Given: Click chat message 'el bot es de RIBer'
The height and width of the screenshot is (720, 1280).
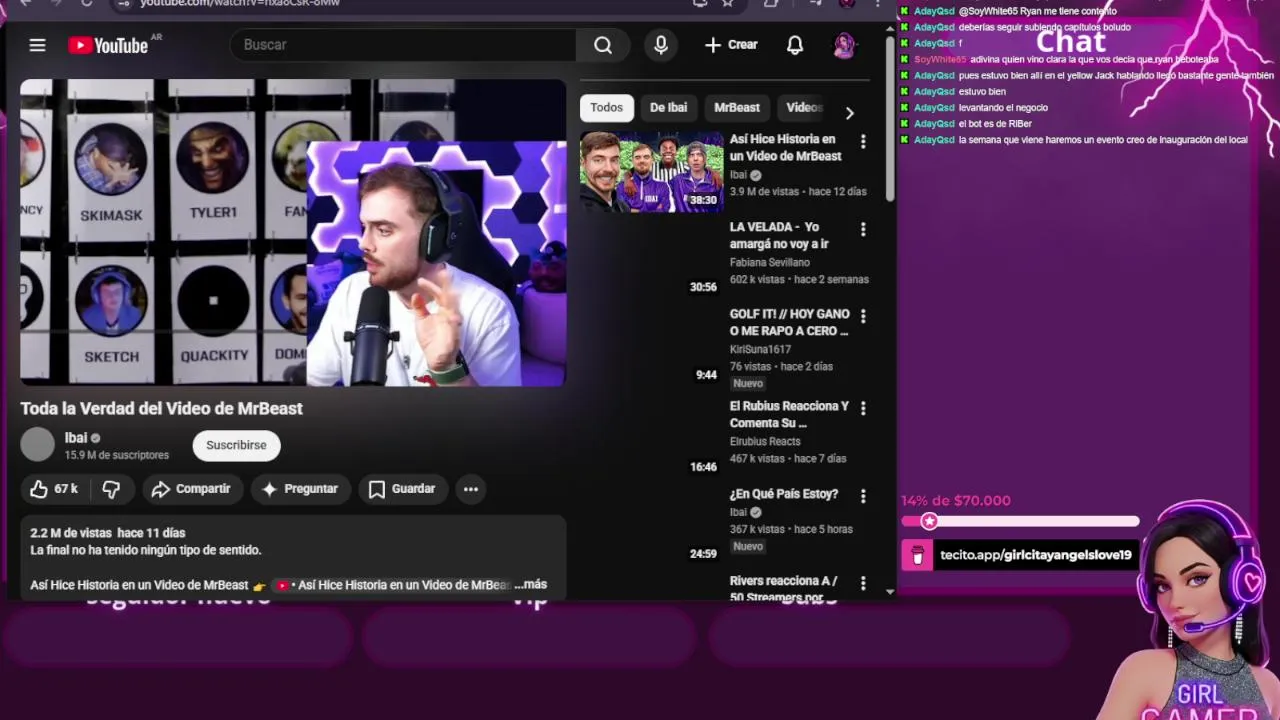Looking at the screenshot, I should pyautogui.click(x=995, y=123).
